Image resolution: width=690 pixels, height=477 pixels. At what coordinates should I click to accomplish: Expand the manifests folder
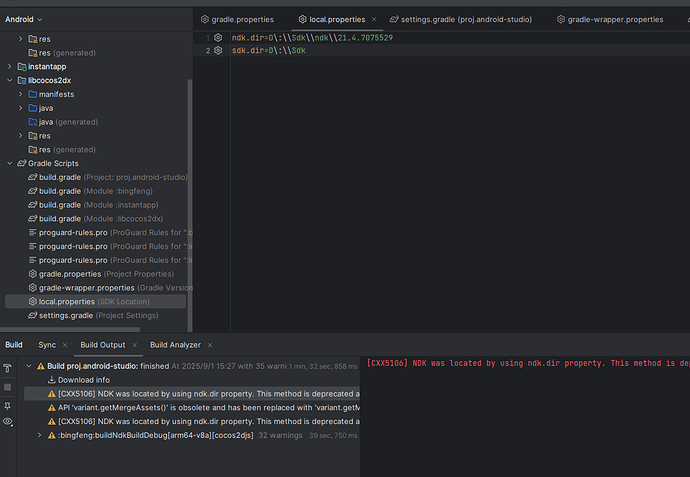[x=20, y=94]
